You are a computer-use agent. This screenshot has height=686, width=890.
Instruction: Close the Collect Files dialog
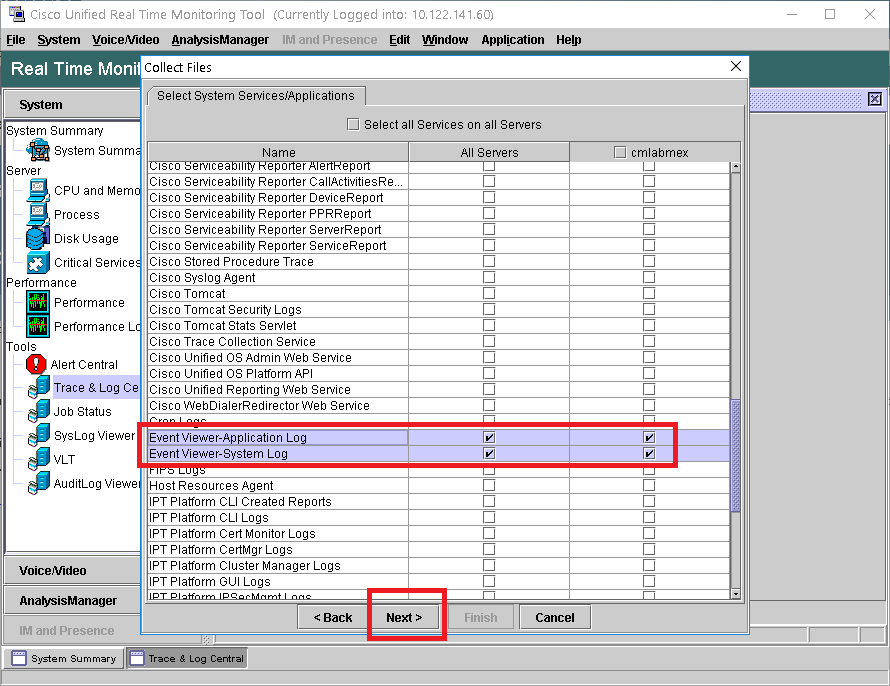click(x=736, y=66)
